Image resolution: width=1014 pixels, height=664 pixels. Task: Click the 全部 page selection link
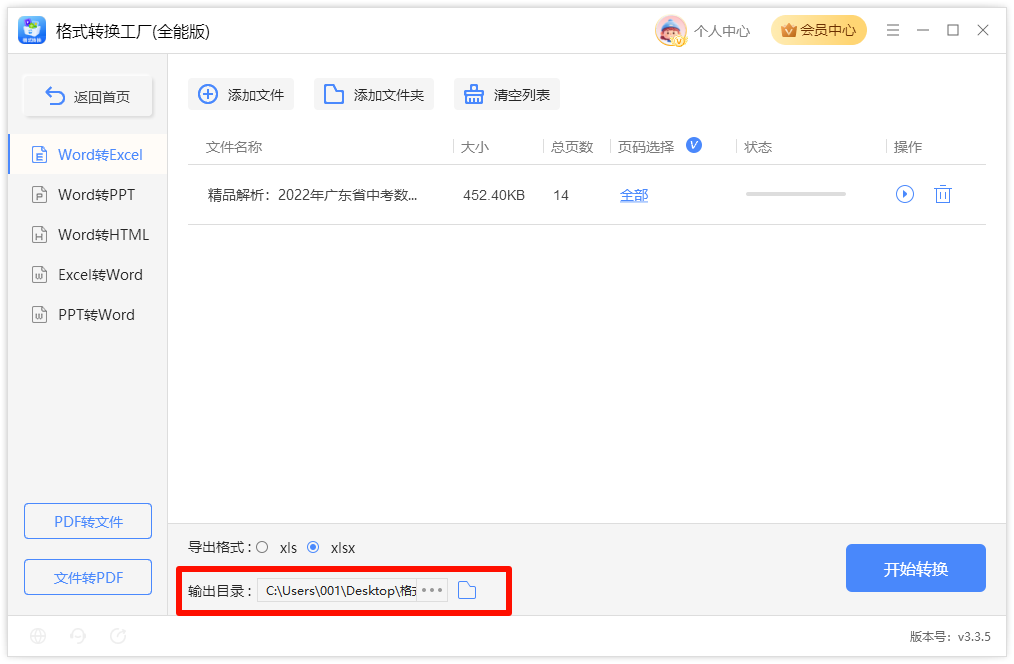(634, 195)
